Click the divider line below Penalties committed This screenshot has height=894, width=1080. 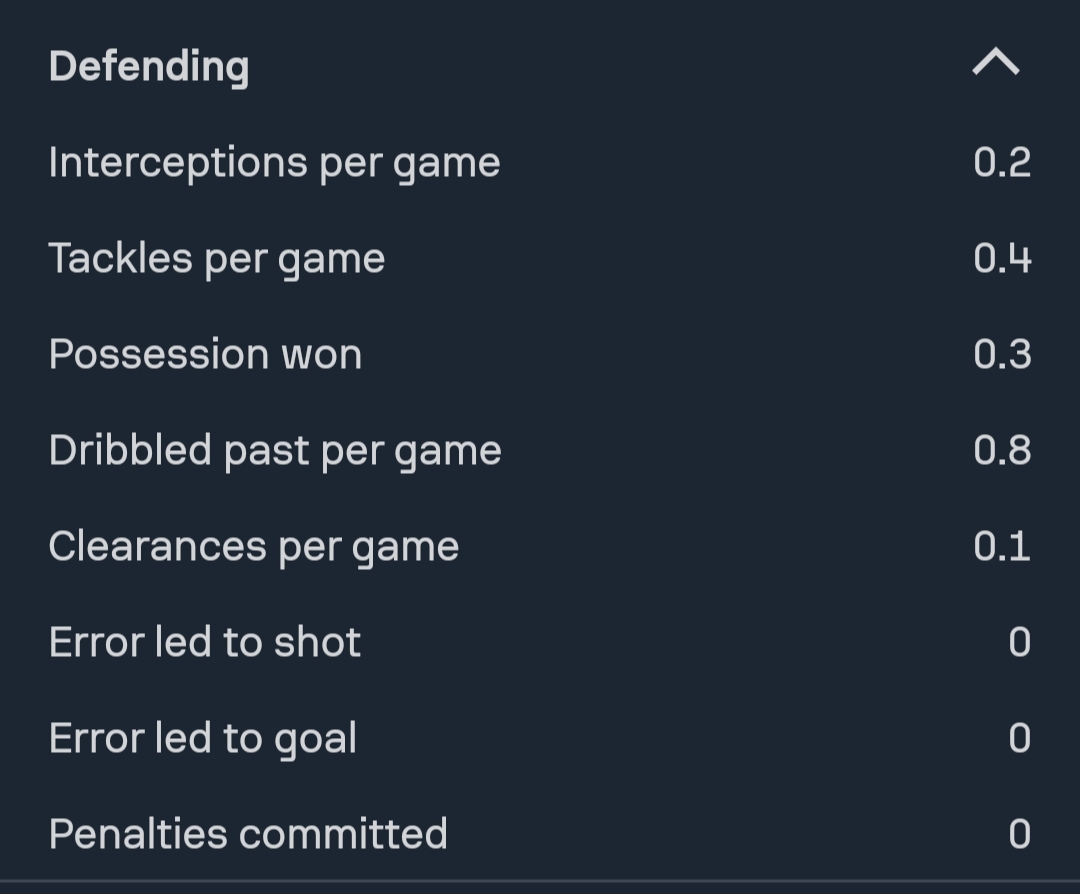[540, 881]
